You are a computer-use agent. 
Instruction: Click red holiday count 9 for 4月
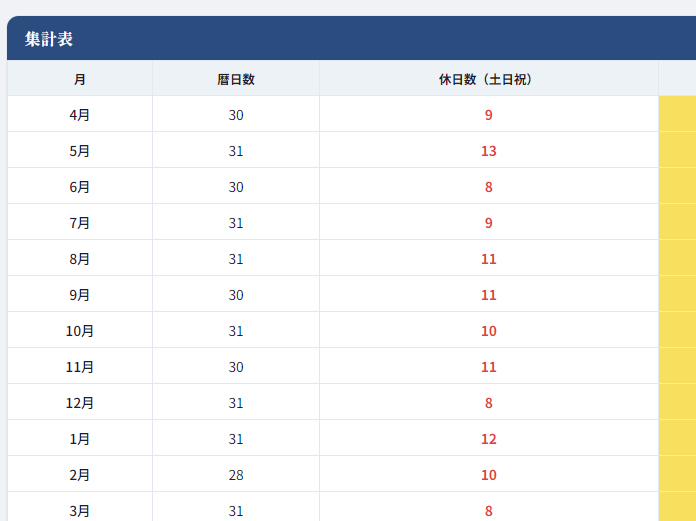[x=489, y=115]
